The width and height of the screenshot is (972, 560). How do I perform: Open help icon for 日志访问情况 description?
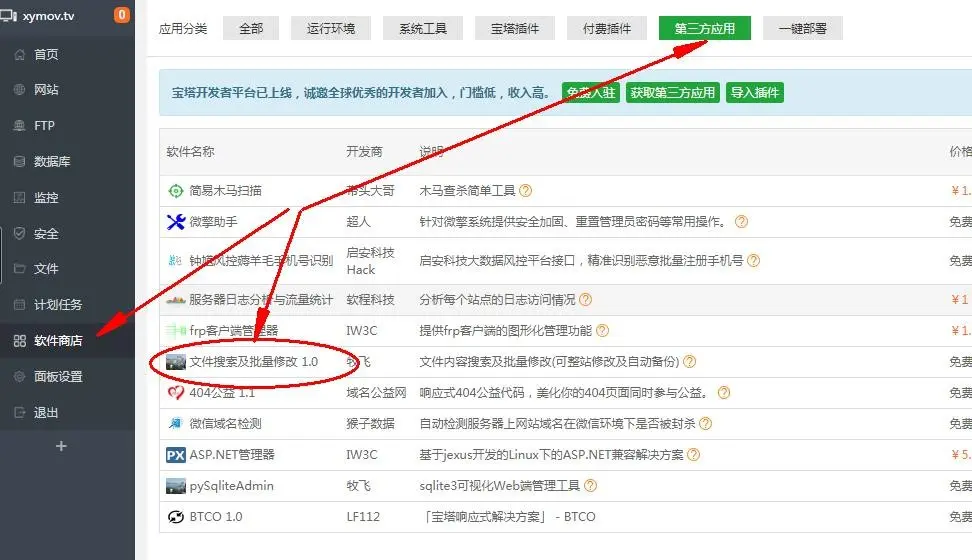pyautogui.click(x=585, y=300)
